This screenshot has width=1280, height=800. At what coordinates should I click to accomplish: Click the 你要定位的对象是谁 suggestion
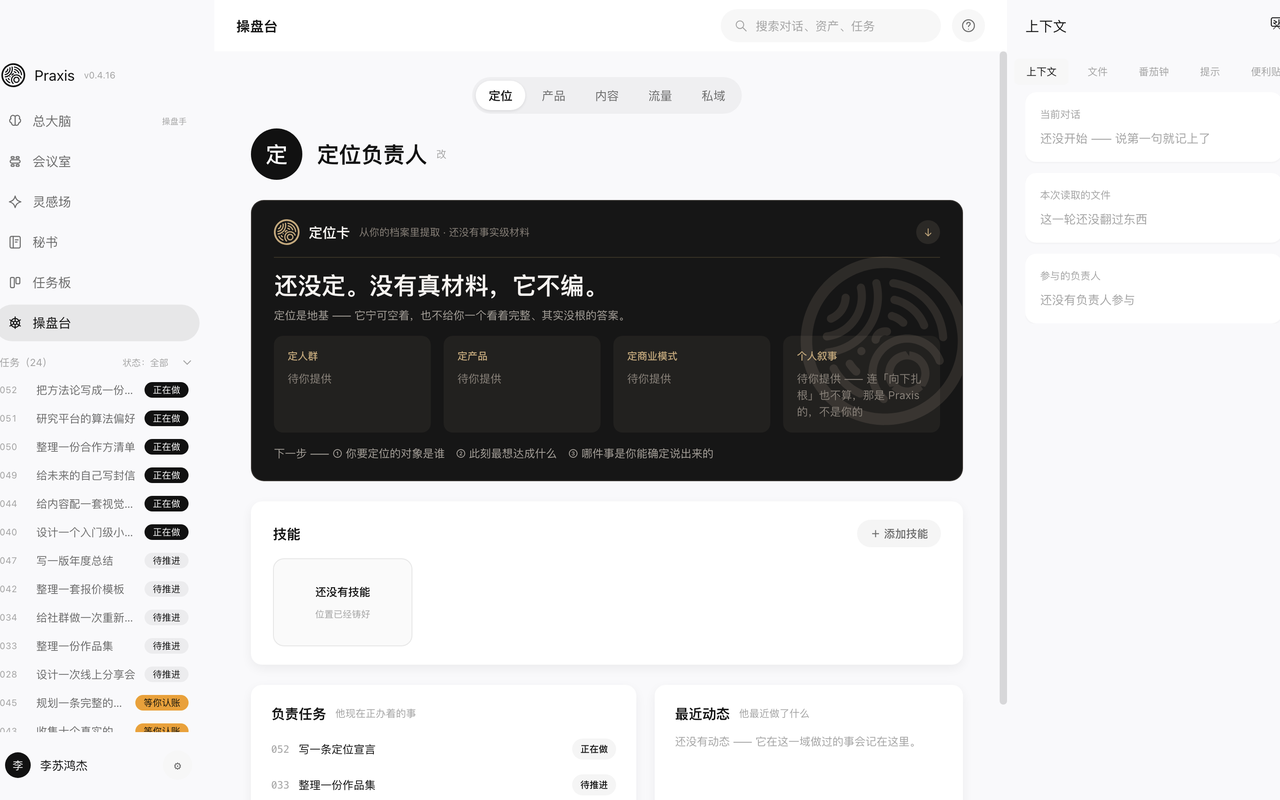388,454
